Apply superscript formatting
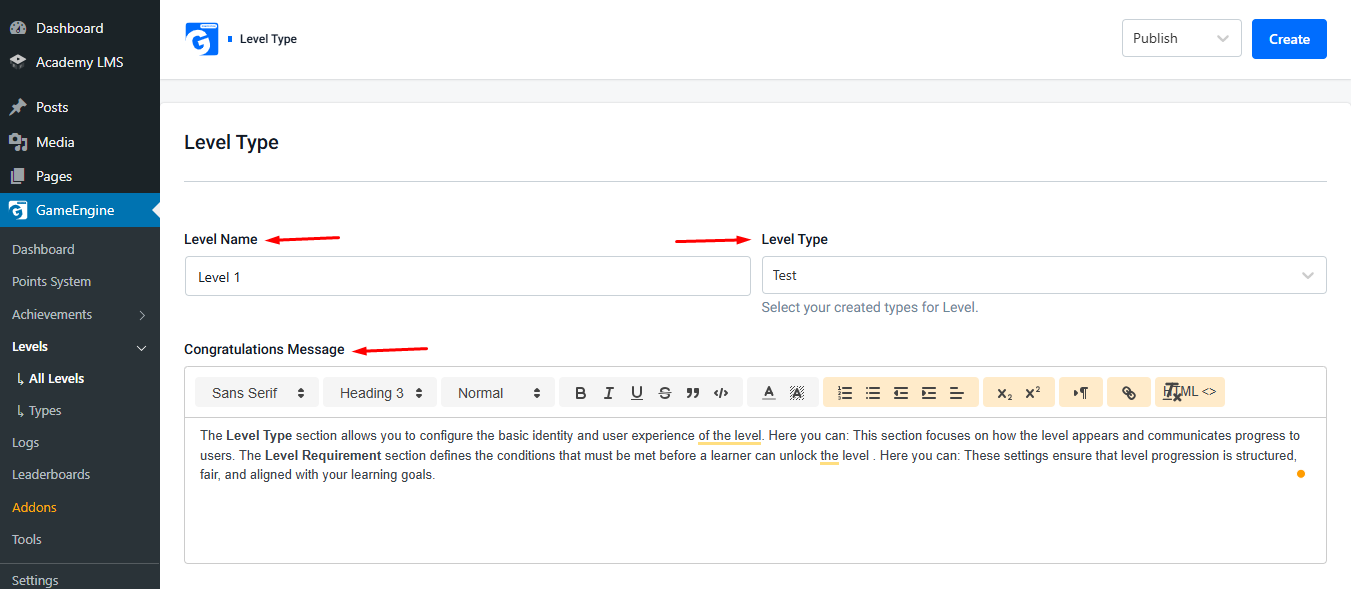 (x=1033, y=393)
